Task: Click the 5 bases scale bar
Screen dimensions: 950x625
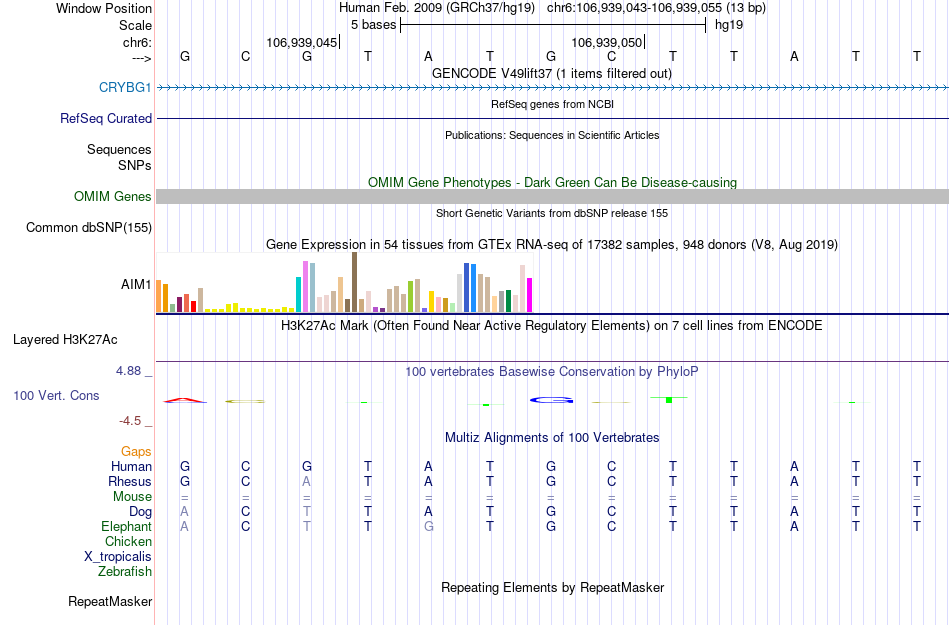Action: (x=553, y=25)
